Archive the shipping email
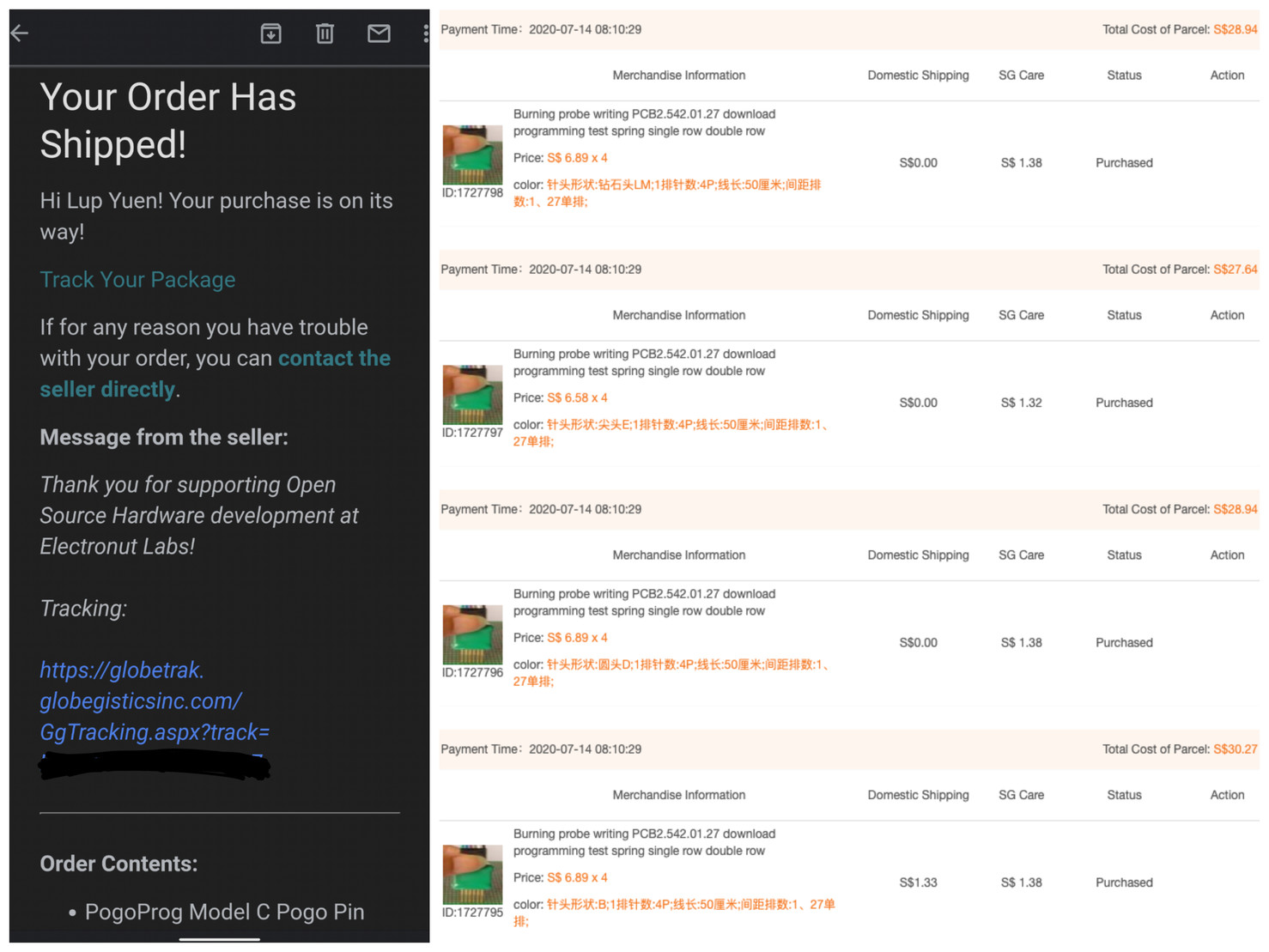 (x=270, y=33)
